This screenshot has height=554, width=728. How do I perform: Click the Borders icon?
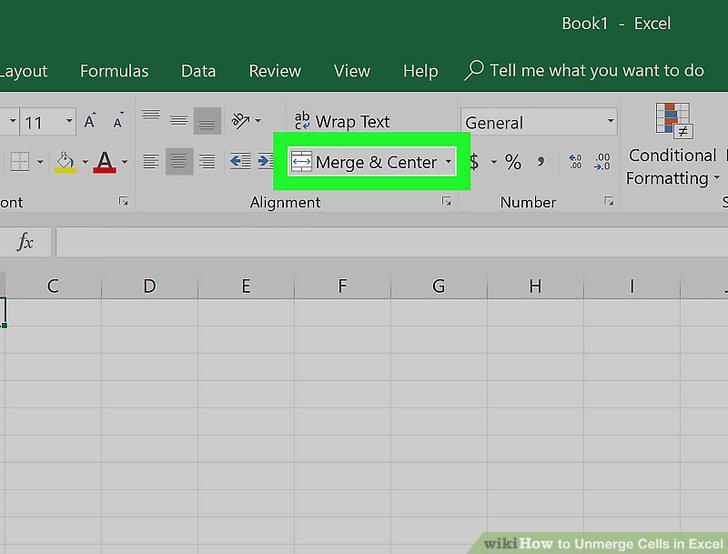(x=20, y=162)
